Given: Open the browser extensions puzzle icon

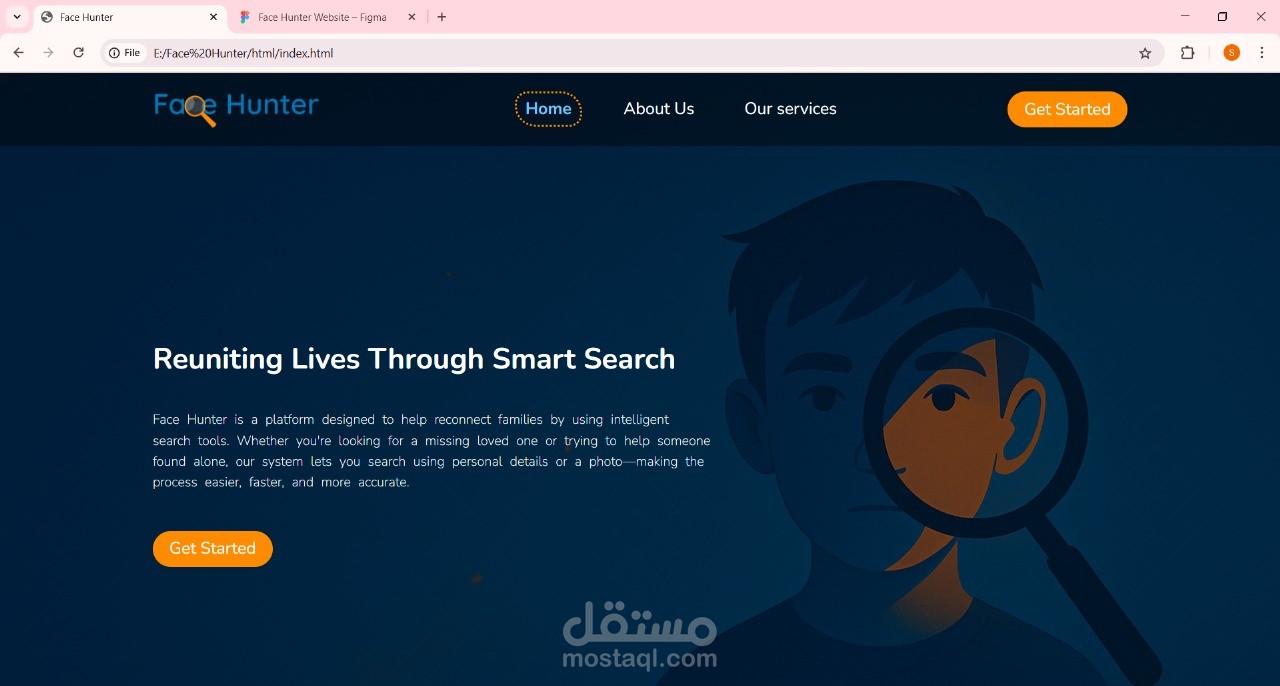Looking at the screenshot, I should pos(1188,53).
